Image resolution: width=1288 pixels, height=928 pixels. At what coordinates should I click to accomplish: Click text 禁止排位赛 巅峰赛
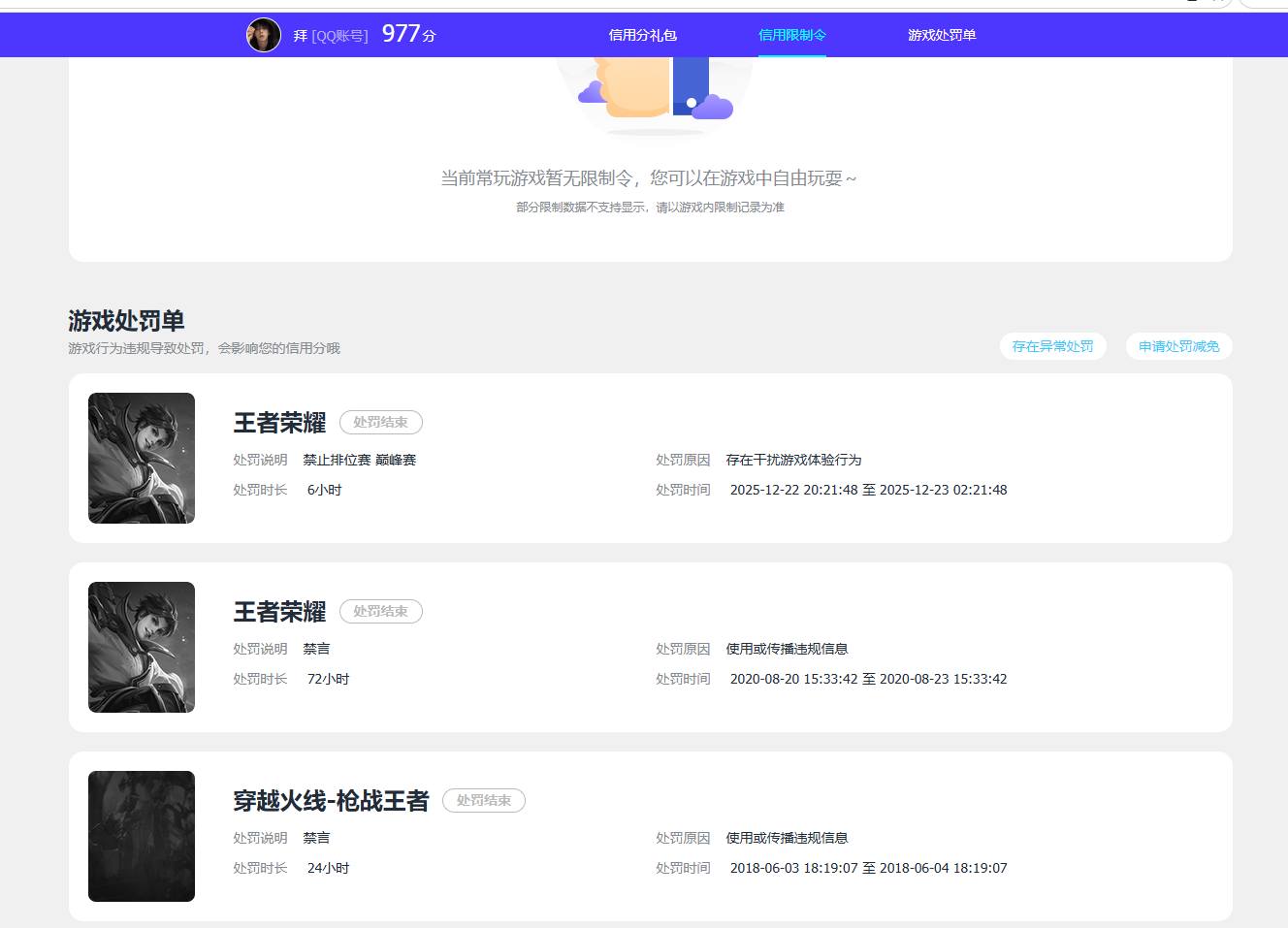[360, 460]
